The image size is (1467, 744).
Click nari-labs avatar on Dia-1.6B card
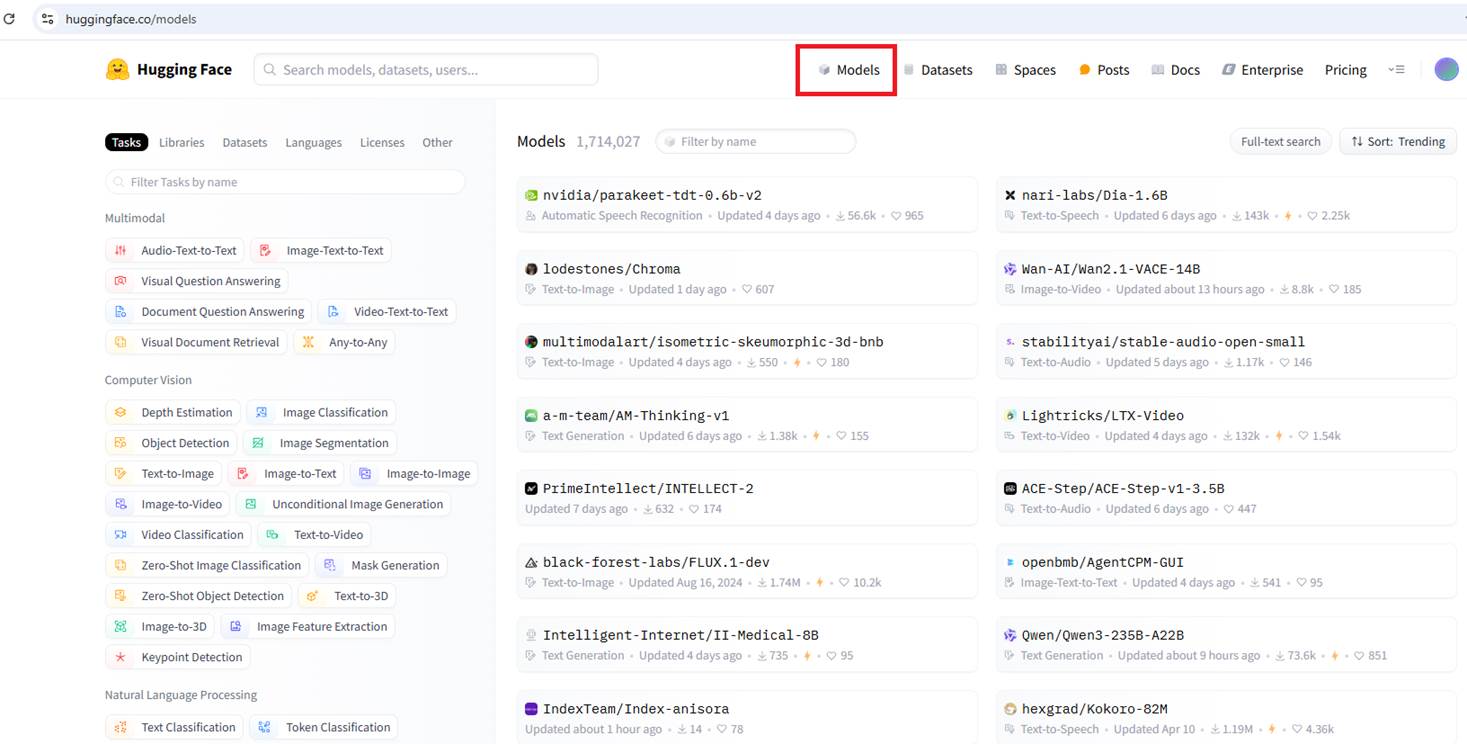pyautogui.click(x=1010, y=196)
